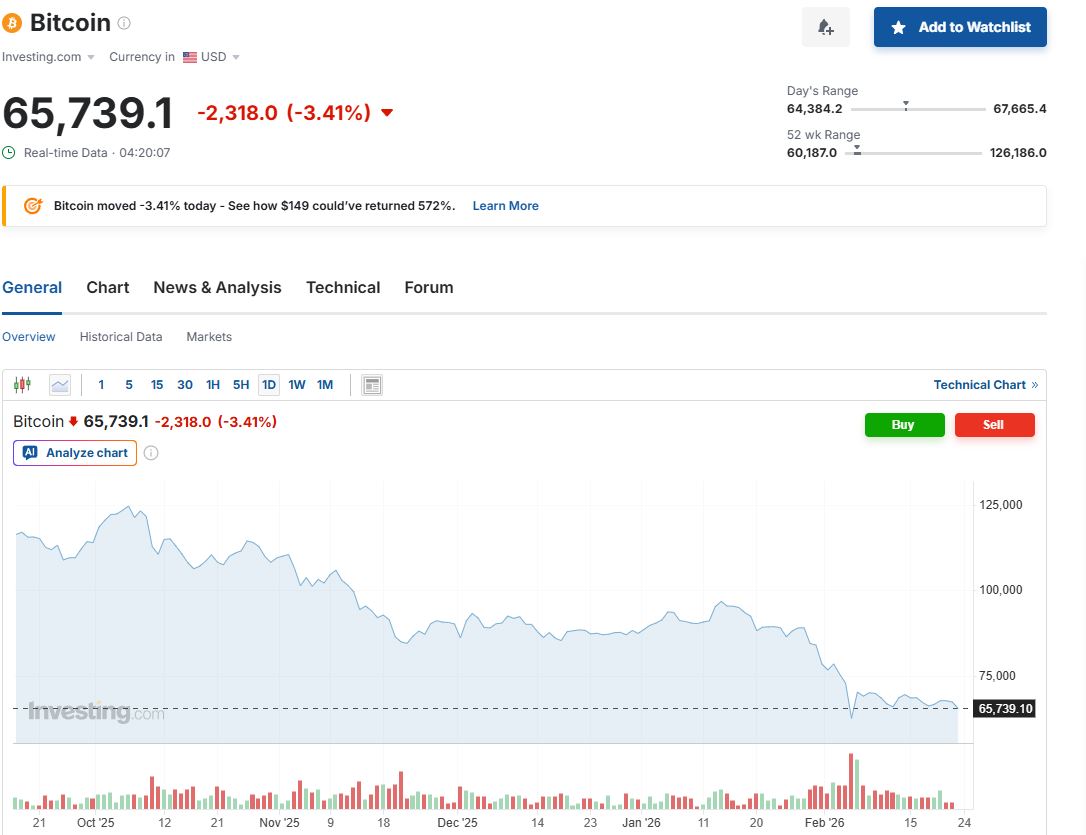Open the Investing.com source dropdown
1086x835 pixels.
49,57
